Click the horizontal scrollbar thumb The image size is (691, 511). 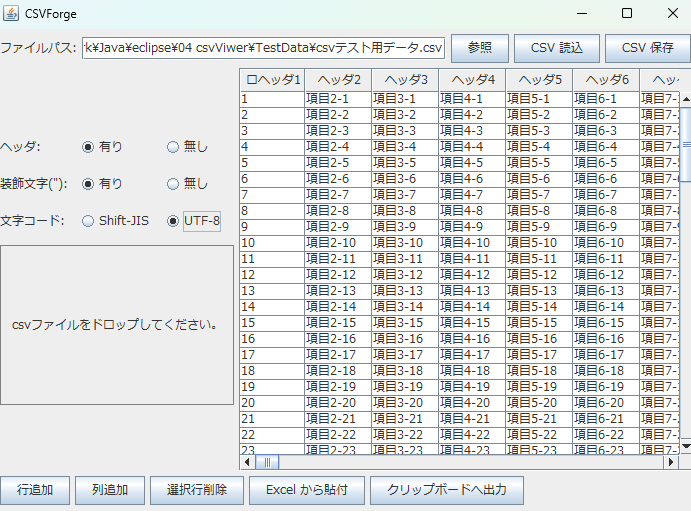click(x=267, y=462)
